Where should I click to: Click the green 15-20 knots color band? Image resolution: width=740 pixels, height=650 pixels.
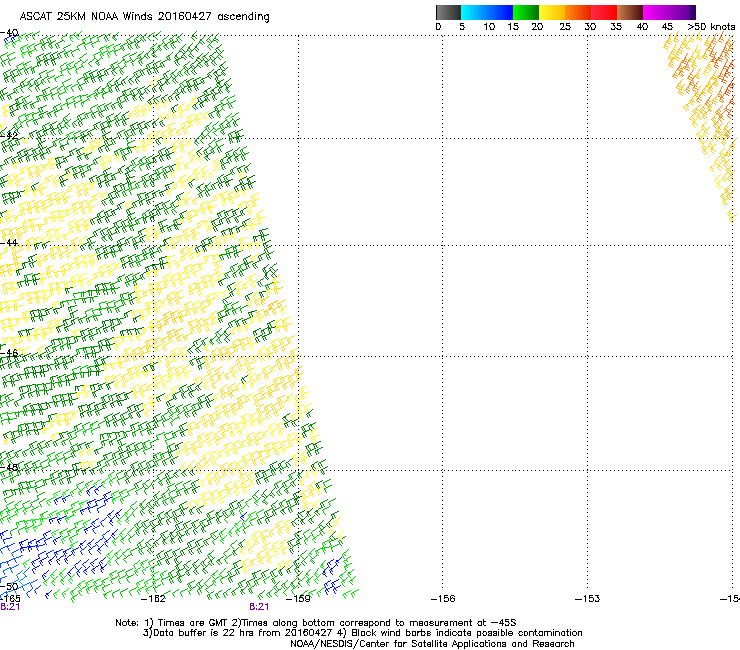pos(526,12)
